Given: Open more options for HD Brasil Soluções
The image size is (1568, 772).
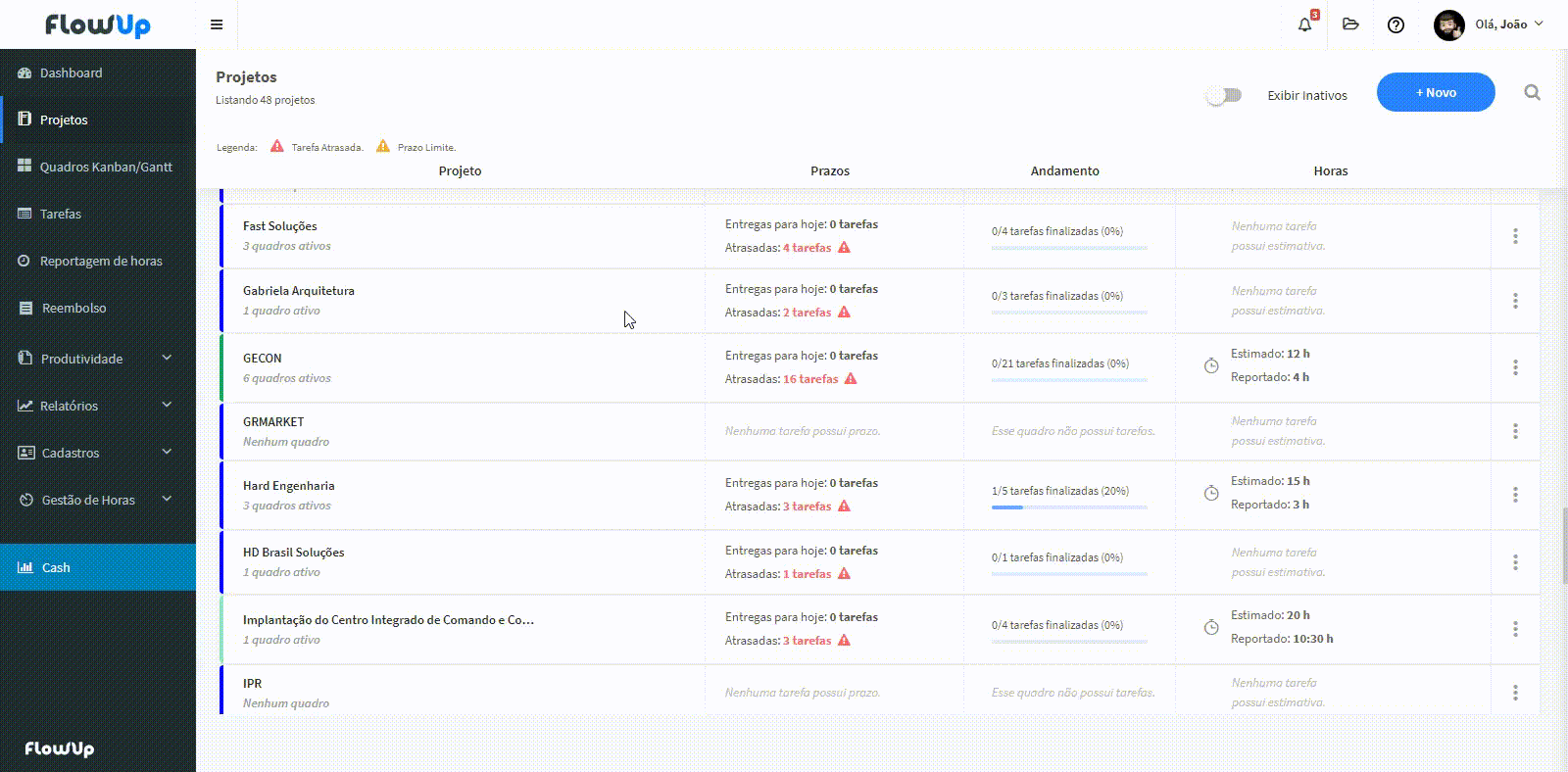Looking at the screenshot, I should (x=1515, y=562).
